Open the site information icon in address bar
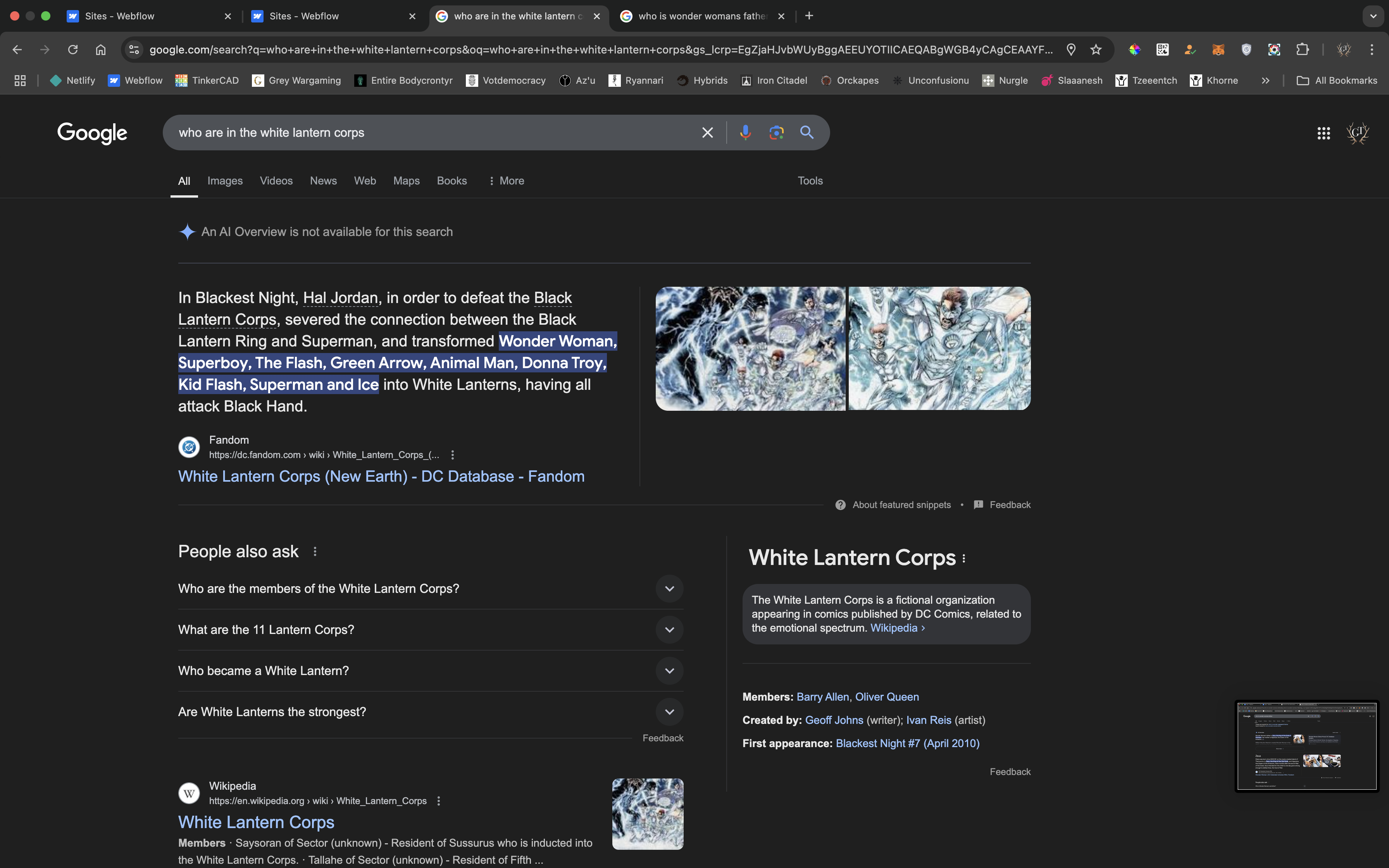 click(134, 50)
